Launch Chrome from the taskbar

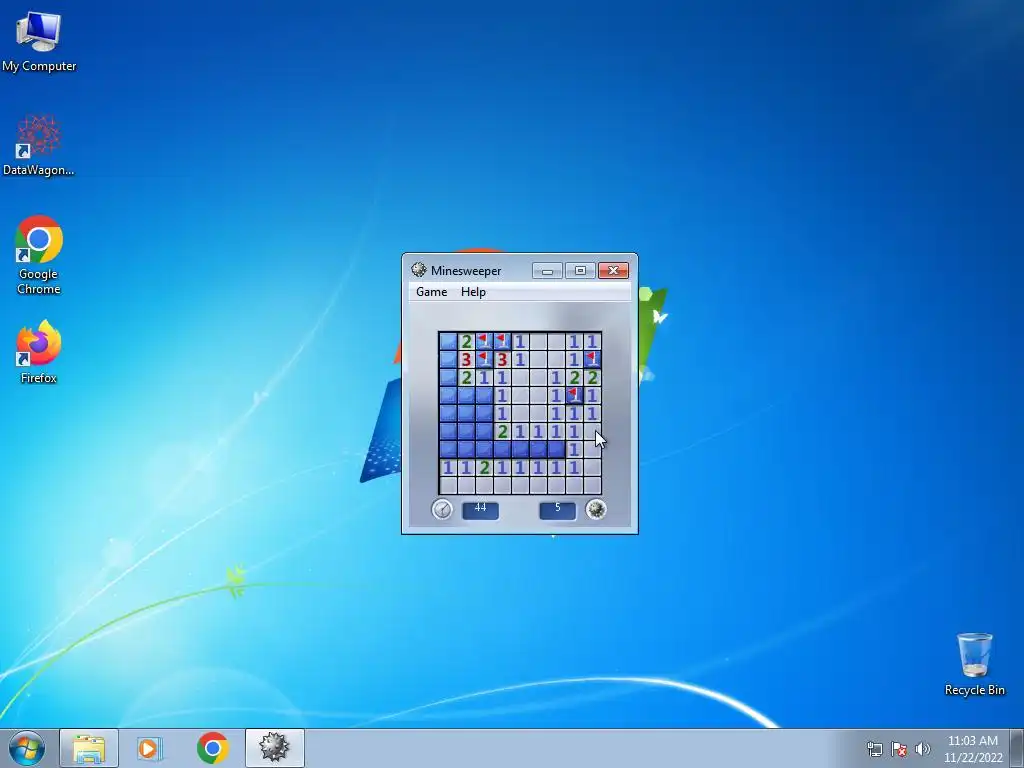(x=212, y=748)
